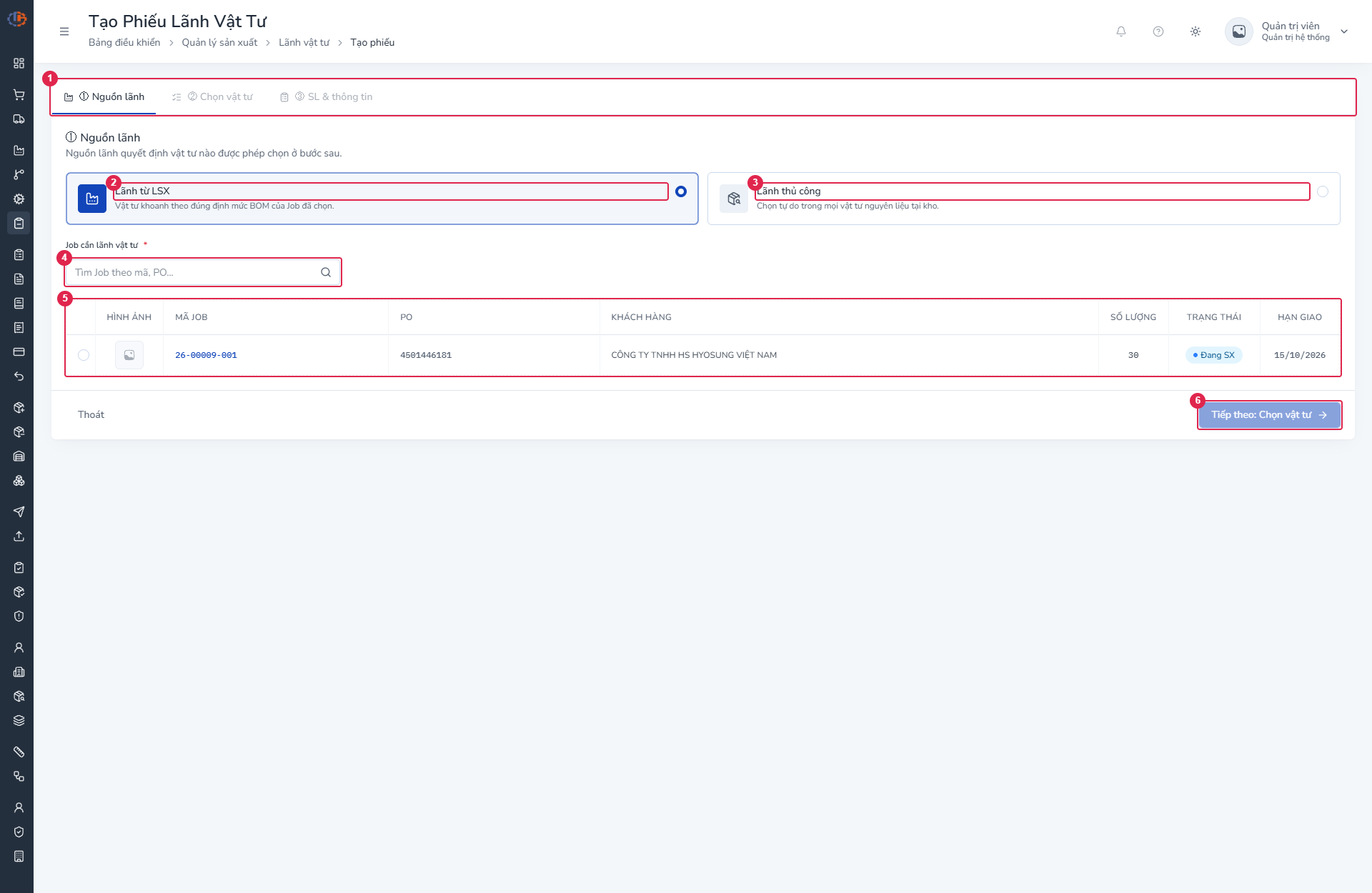The height and width of the screenshot is (893, 1372).
Task: Go to Lãnh vật tư breadcrumb
Action: (304, 43)
